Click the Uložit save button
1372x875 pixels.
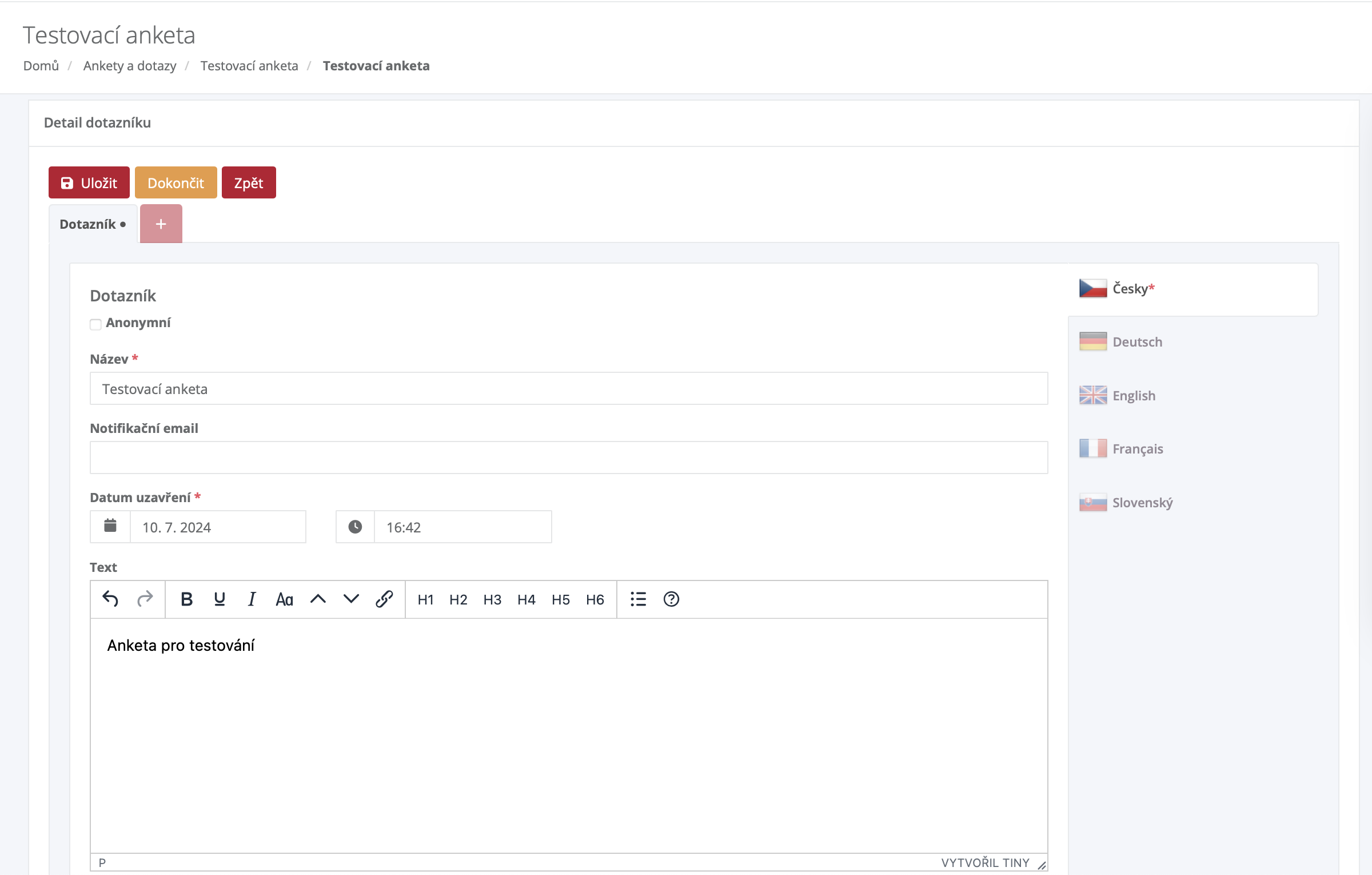click(x=89, y=182)
